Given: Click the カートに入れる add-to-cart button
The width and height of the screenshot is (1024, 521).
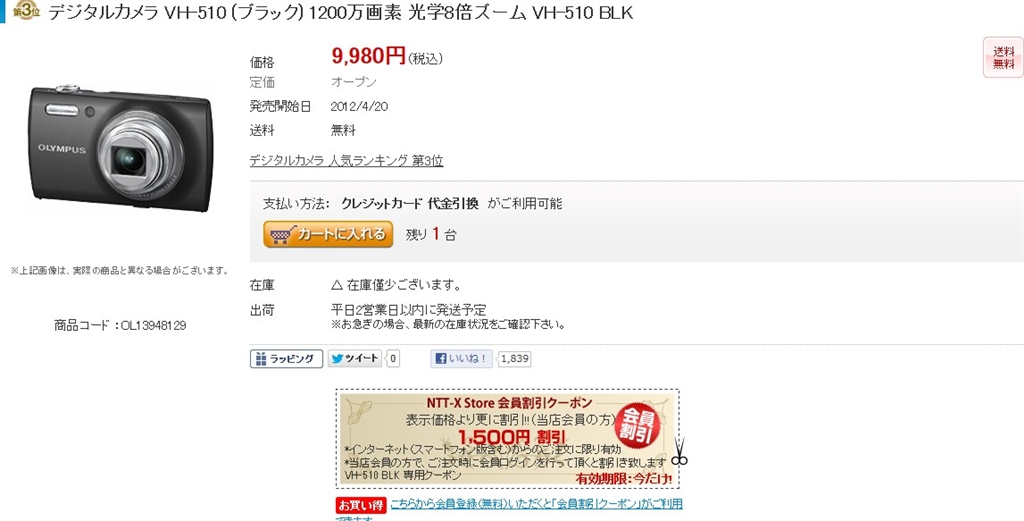Looking at the screenshot, I should [x=328, y=234].
